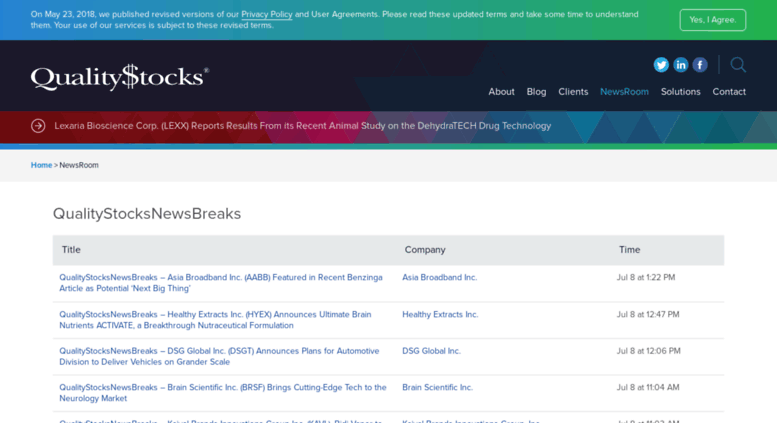
Task: Open the QualityStocks Twitter page
Action: pyautogui.click(x=661, y=65)
